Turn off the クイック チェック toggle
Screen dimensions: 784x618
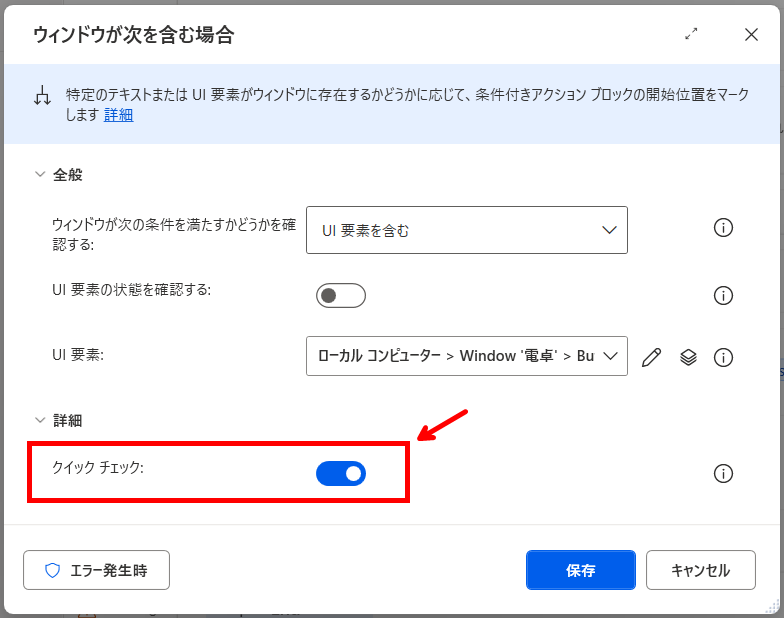click(x=341, y=473)
